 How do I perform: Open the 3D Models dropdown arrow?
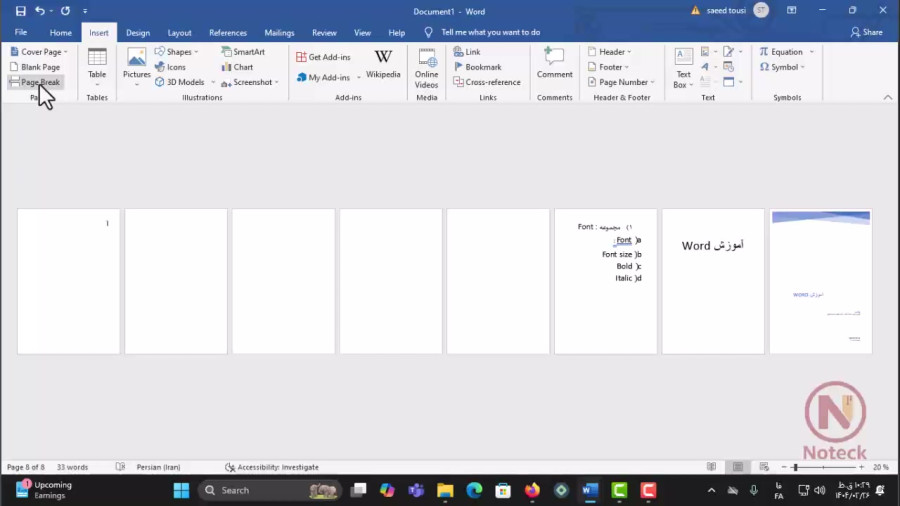(213, 82)
